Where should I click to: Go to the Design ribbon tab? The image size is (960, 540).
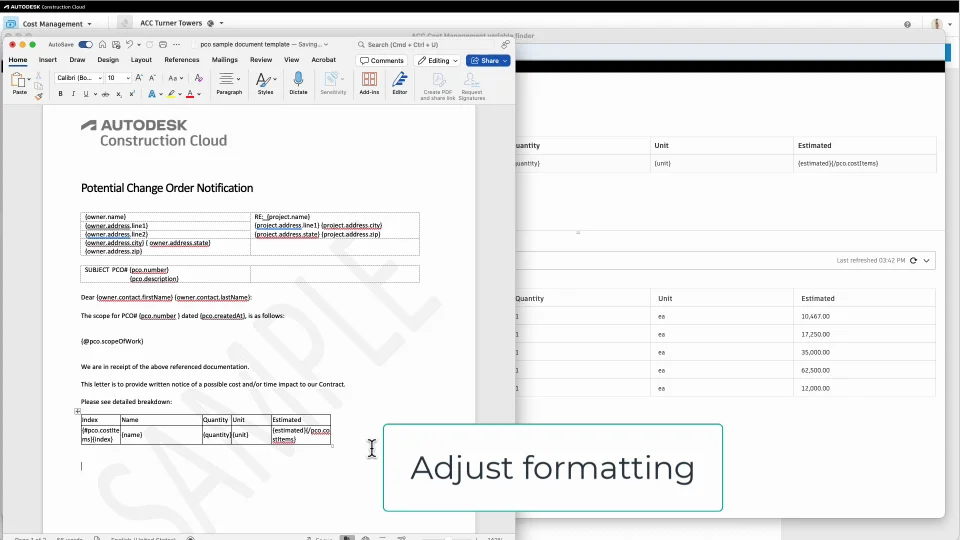coord(108,60)
